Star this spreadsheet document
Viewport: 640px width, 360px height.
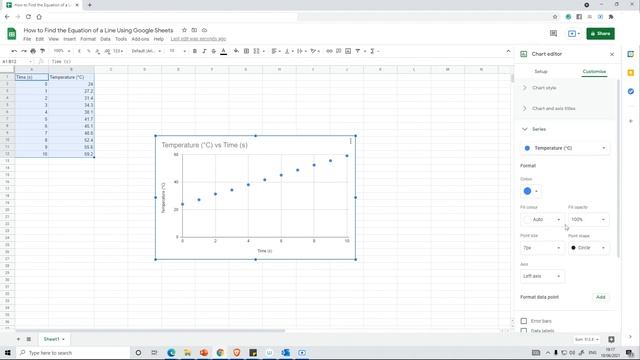point(184,30)
